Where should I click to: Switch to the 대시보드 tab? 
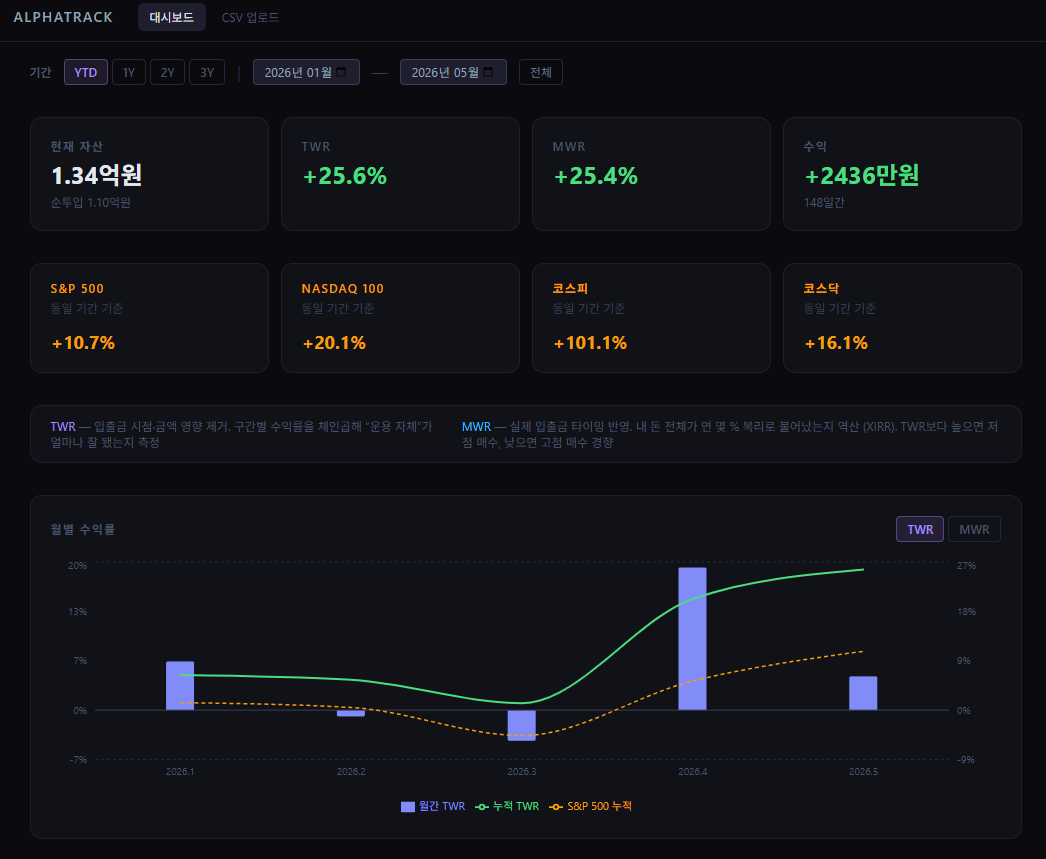(x=171, y=17)
